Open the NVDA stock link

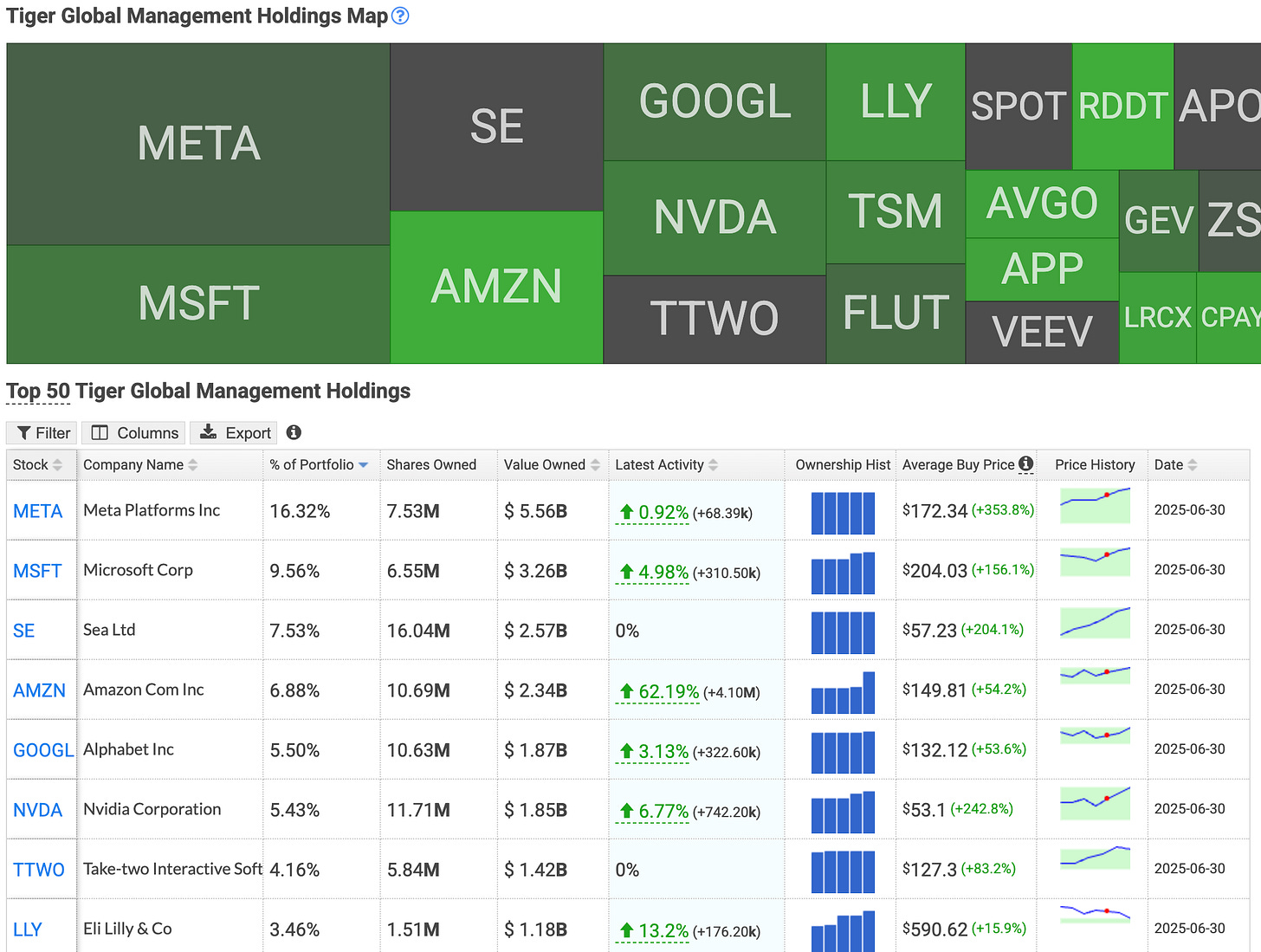[38, 810]
